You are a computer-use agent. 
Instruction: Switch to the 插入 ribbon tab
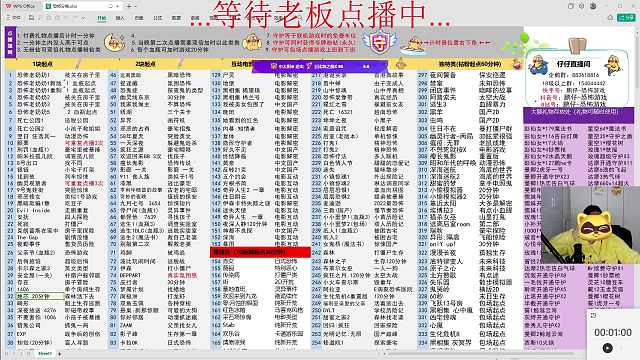point(120,18)
